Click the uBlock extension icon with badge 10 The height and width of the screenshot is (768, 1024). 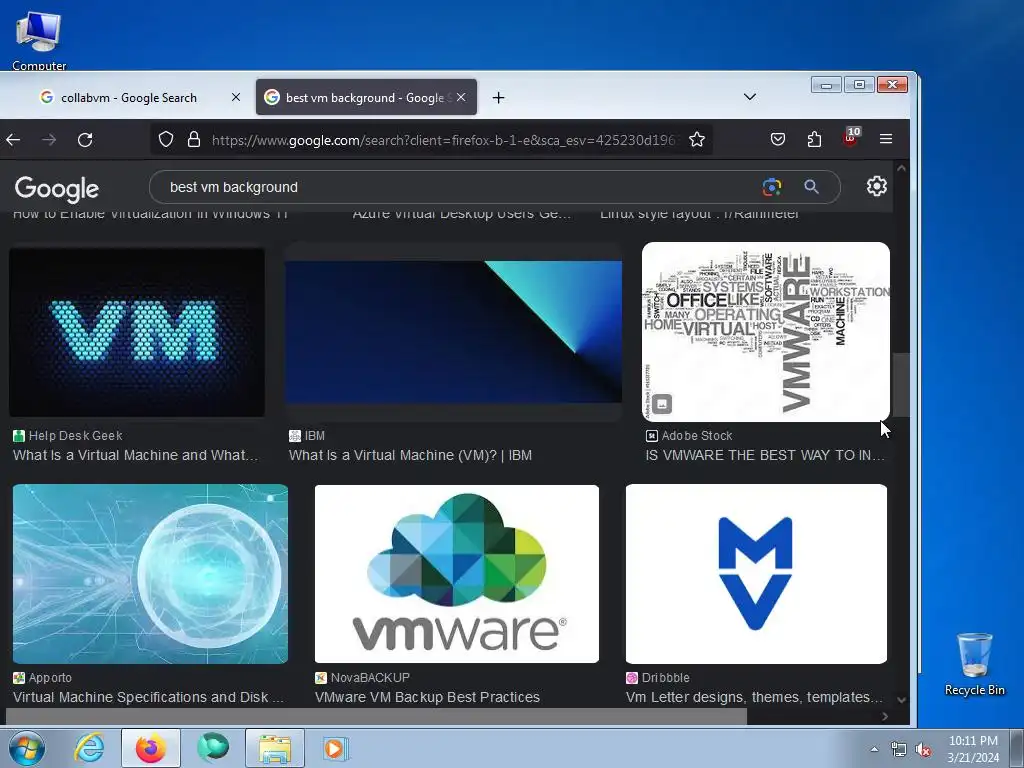click(x=851, y=137)
